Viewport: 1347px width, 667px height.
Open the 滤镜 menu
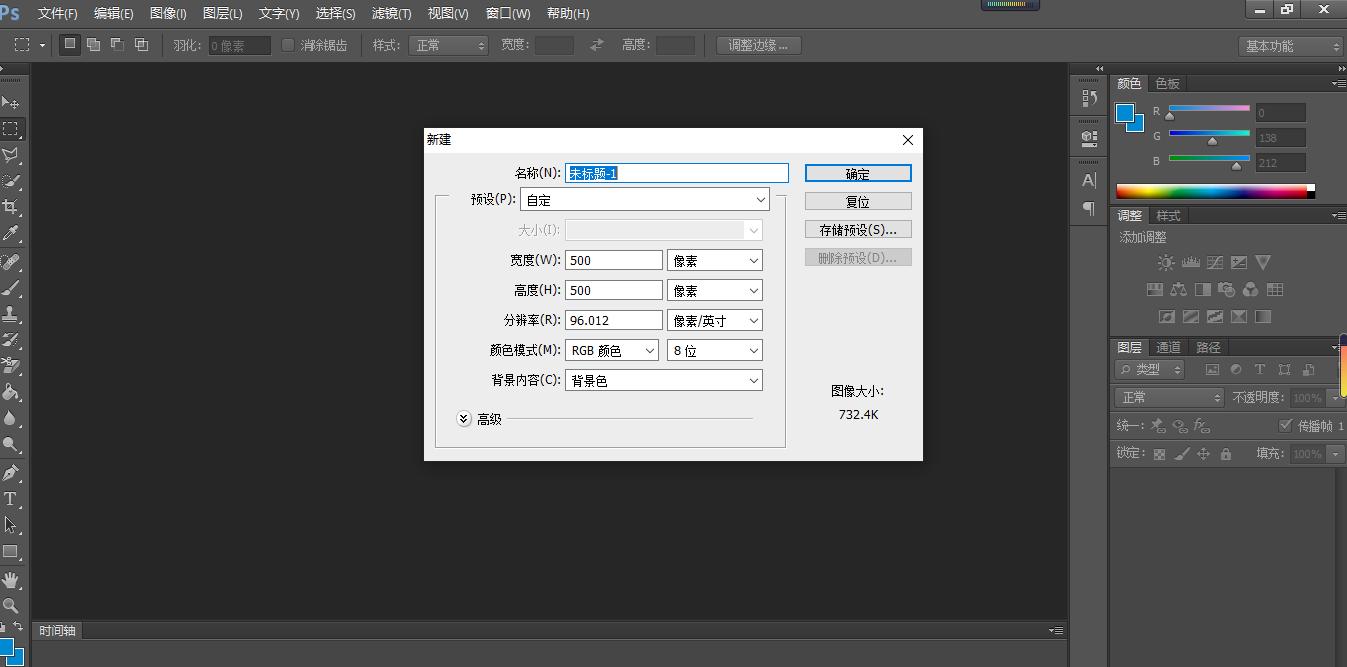point(391,13)
